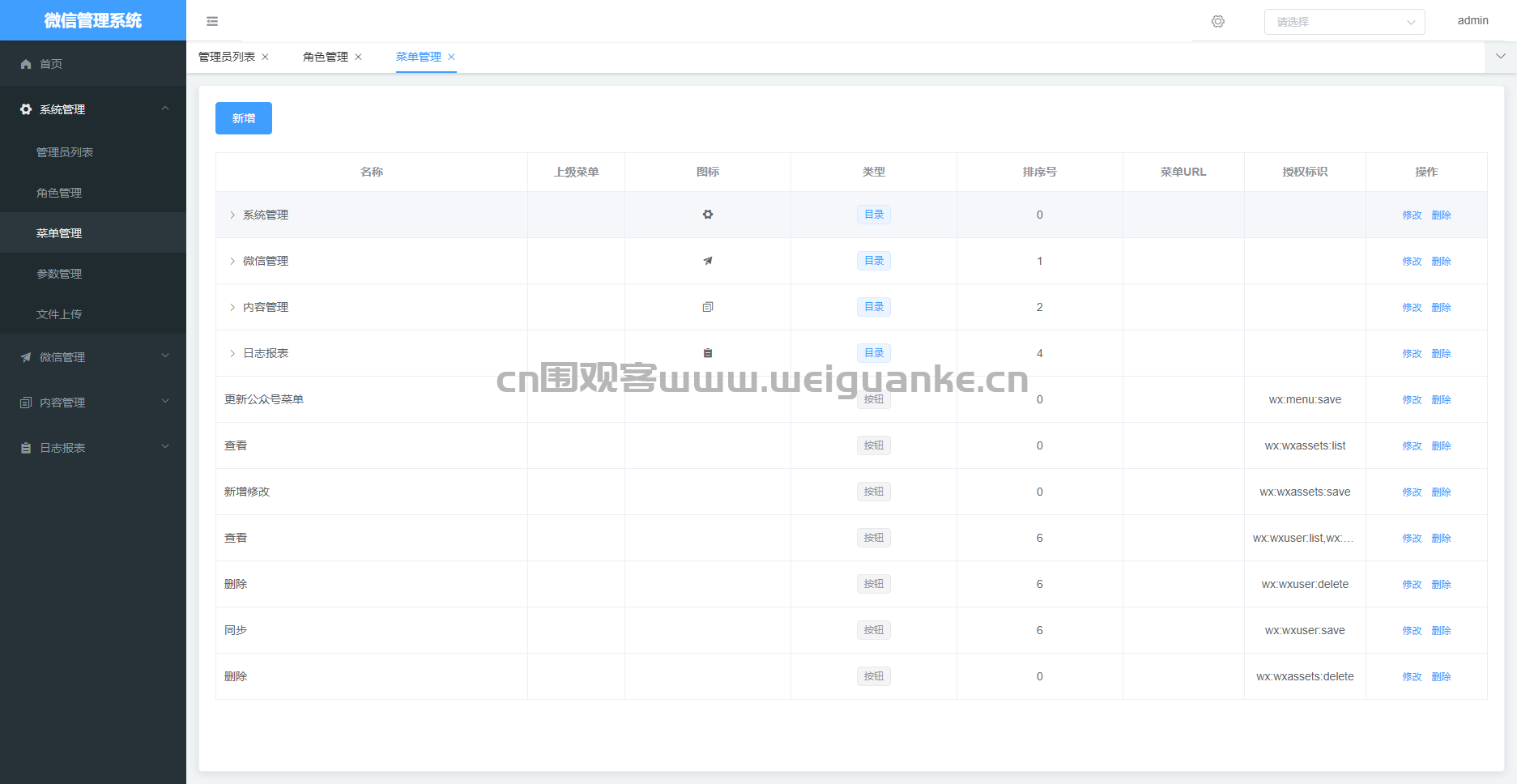
Task: Click 删除 for the 系统管理 row
Action: [1442, 215]
